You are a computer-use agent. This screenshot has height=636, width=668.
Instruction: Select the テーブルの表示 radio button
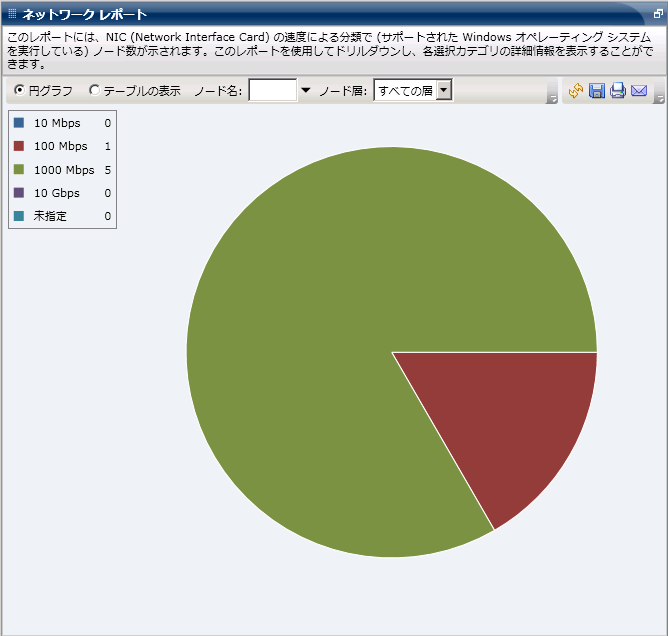(x=94, y=90)
